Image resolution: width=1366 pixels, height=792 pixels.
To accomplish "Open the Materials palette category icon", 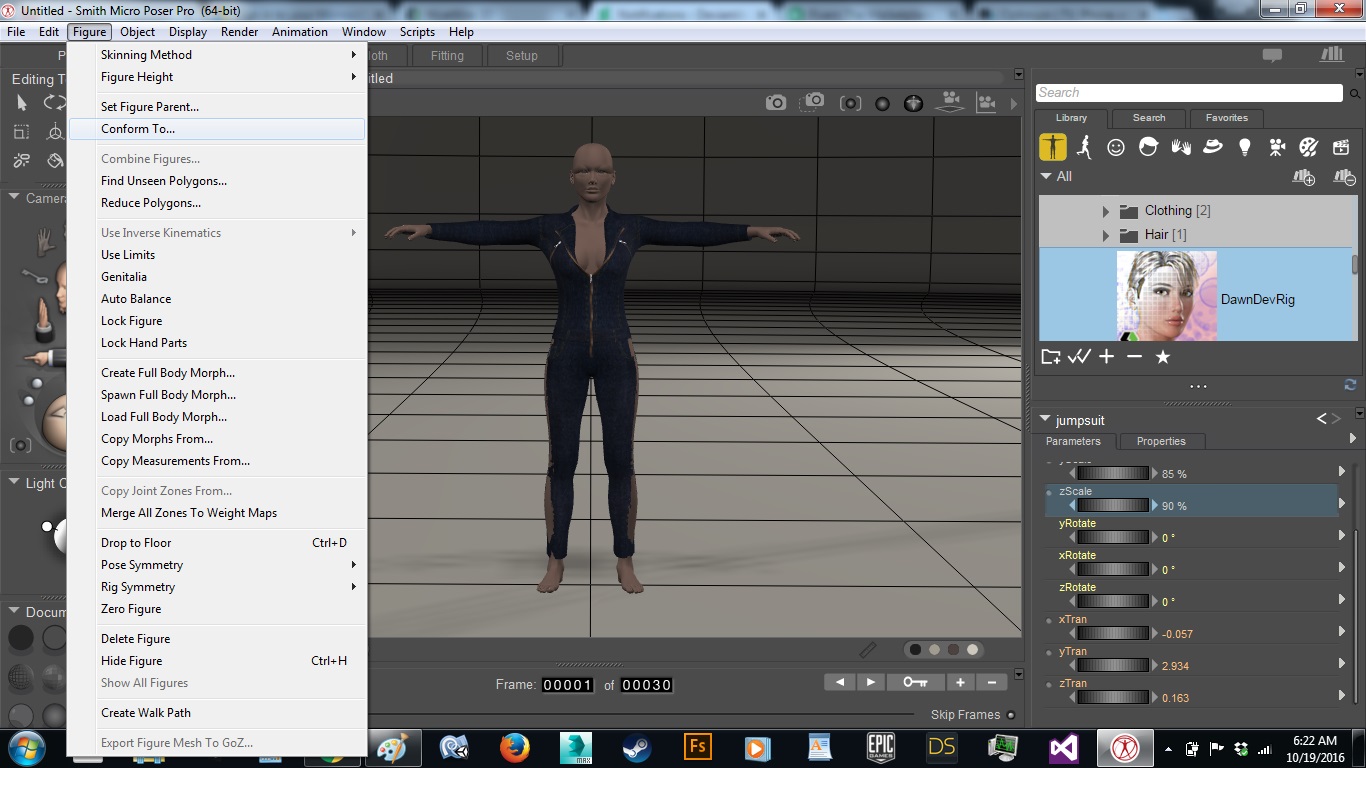I will [x=1308, y=147].
